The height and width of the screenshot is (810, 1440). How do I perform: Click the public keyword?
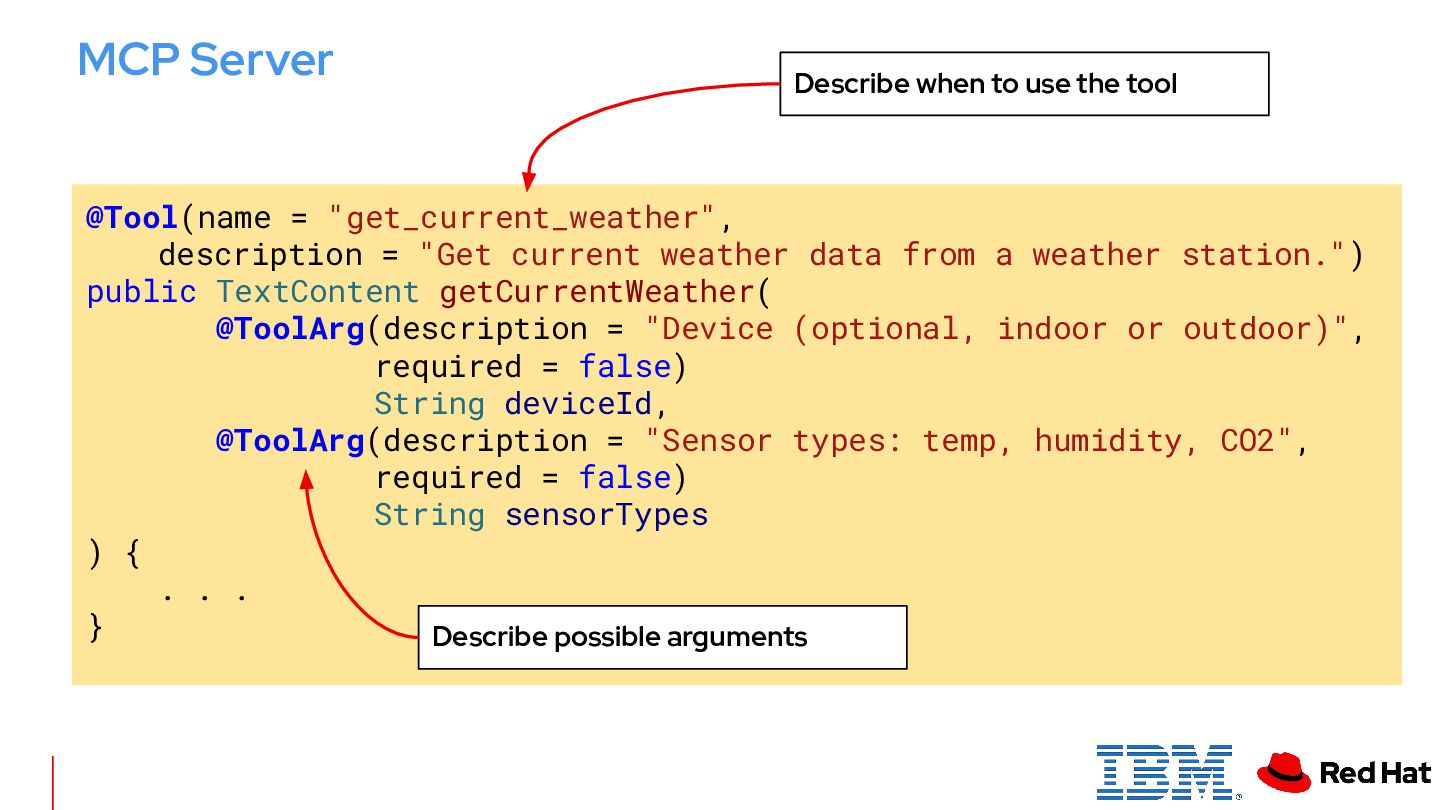point(141,292)
